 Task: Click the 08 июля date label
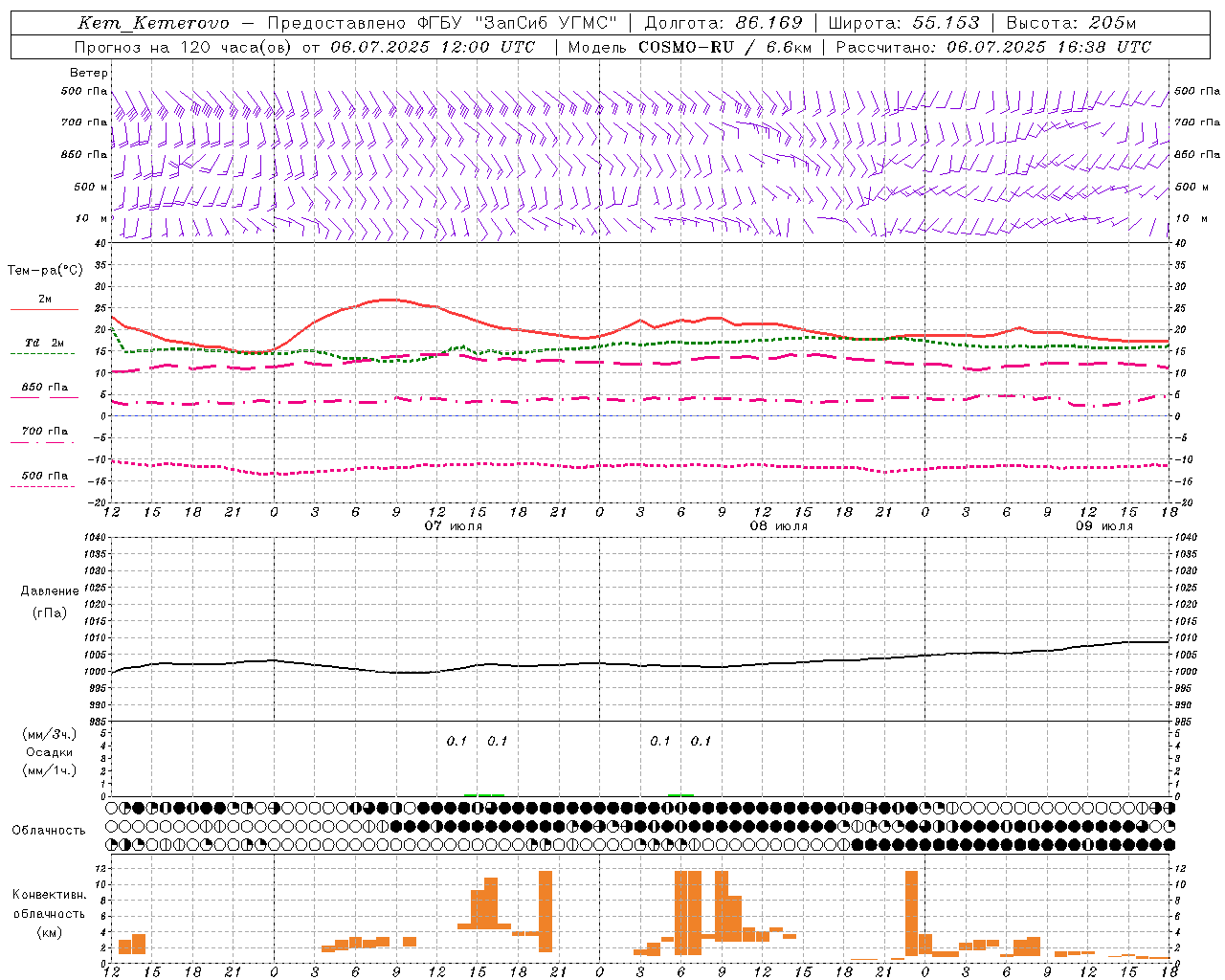pos(778,526)
